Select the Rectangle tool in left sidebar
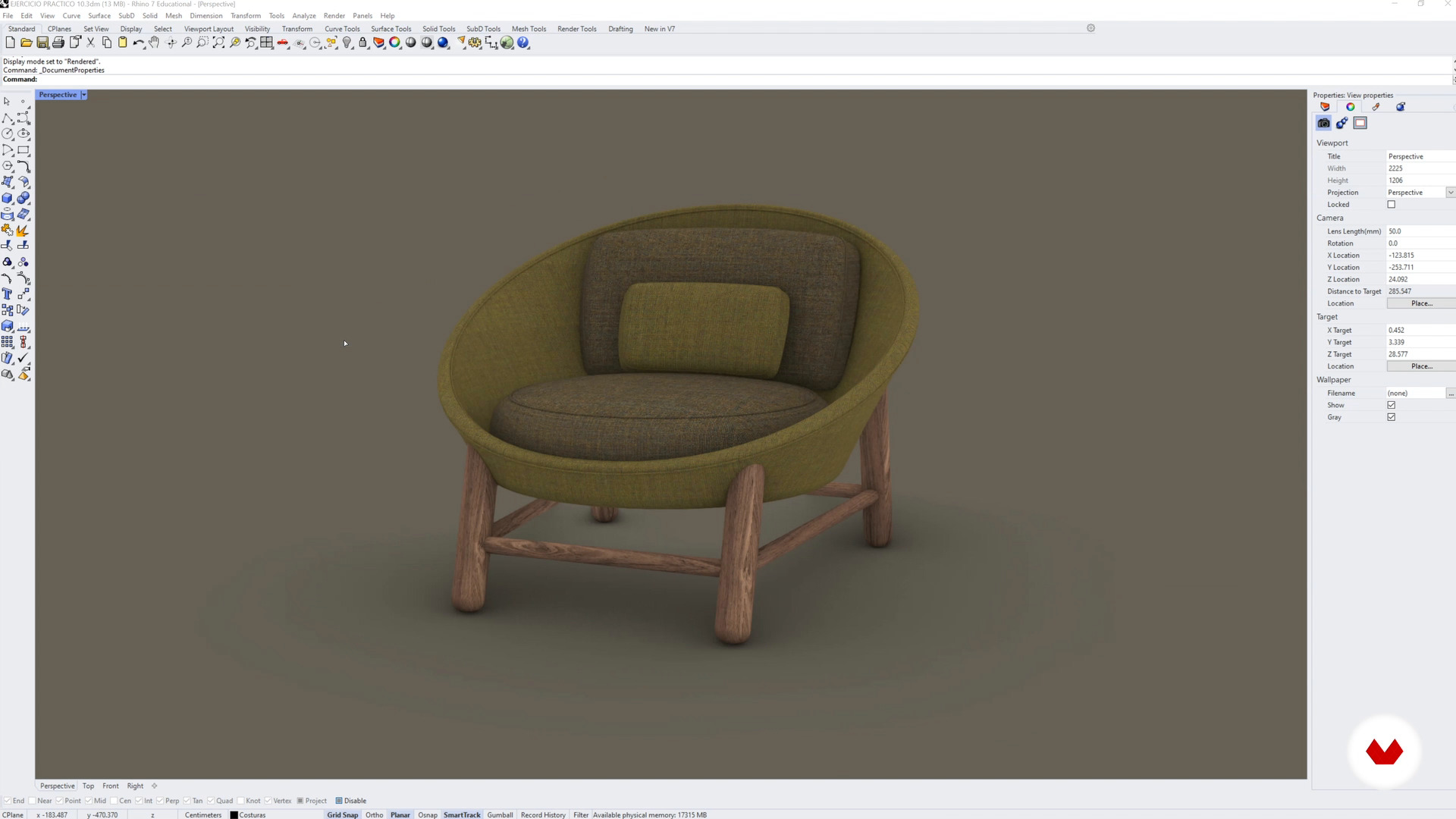Image resolution: width=1456 pixels, height=819 pixels. 24,149
